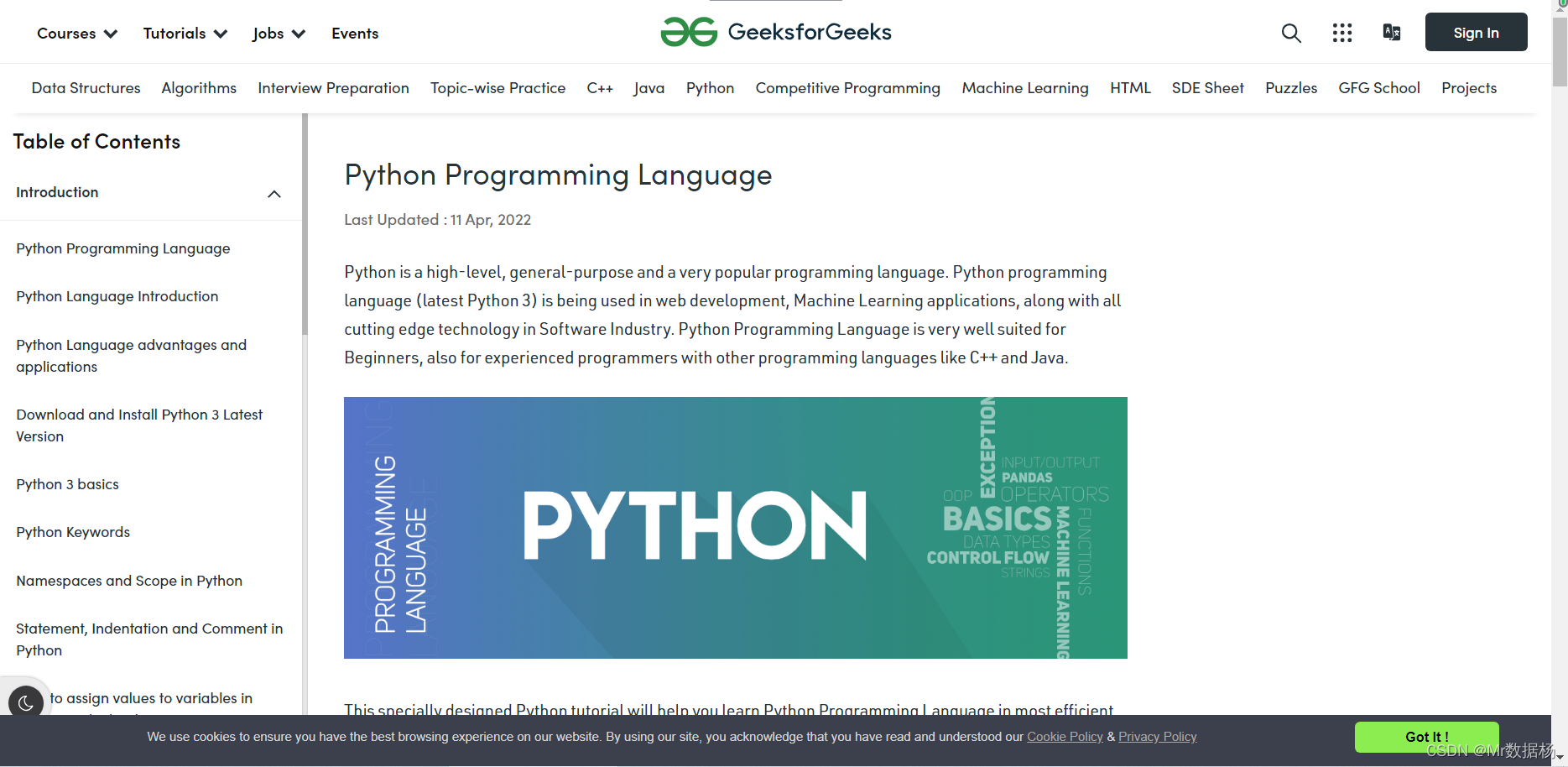
Task: Open Python Language advantages and applications
Action: coord(131,356)
